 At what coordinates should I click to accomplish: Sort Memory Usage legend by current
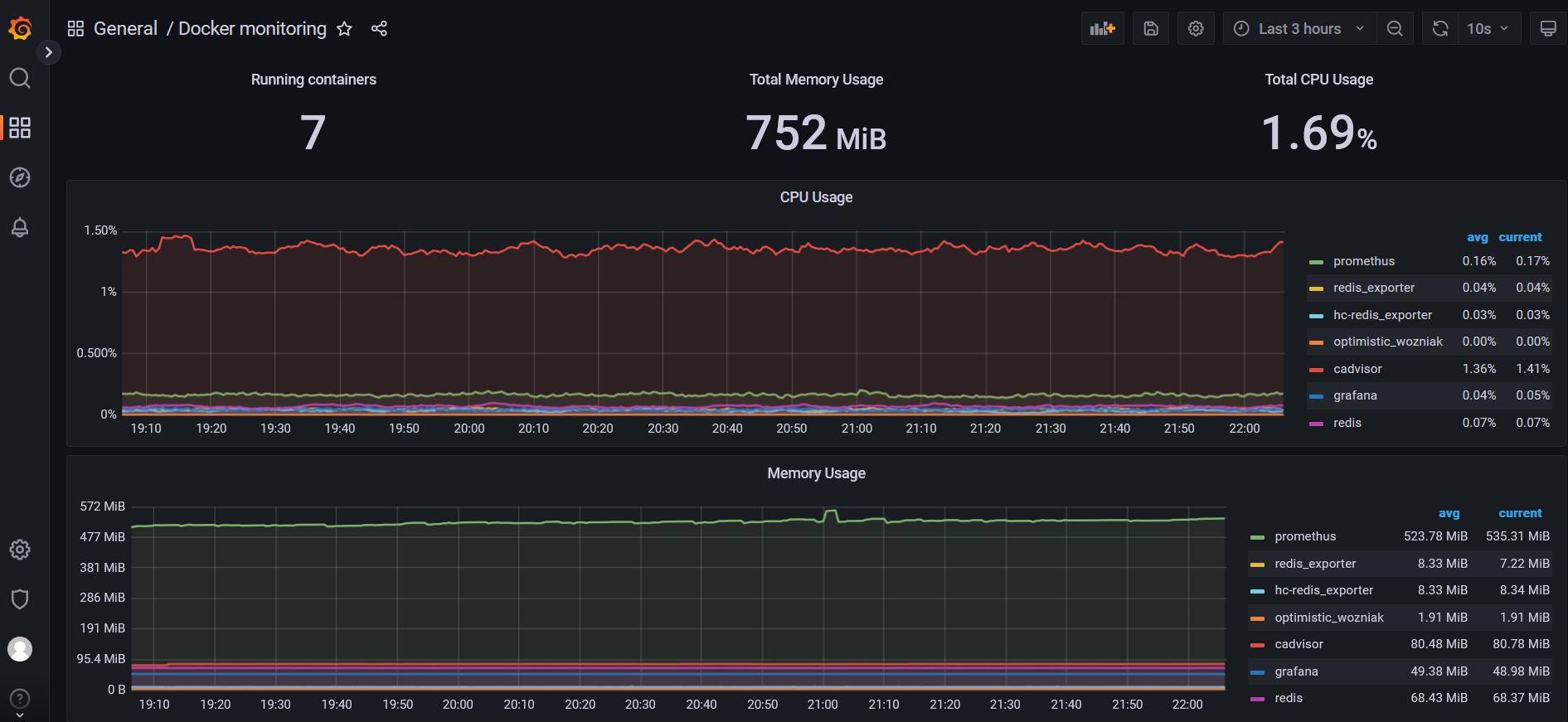click(1520, 513)
